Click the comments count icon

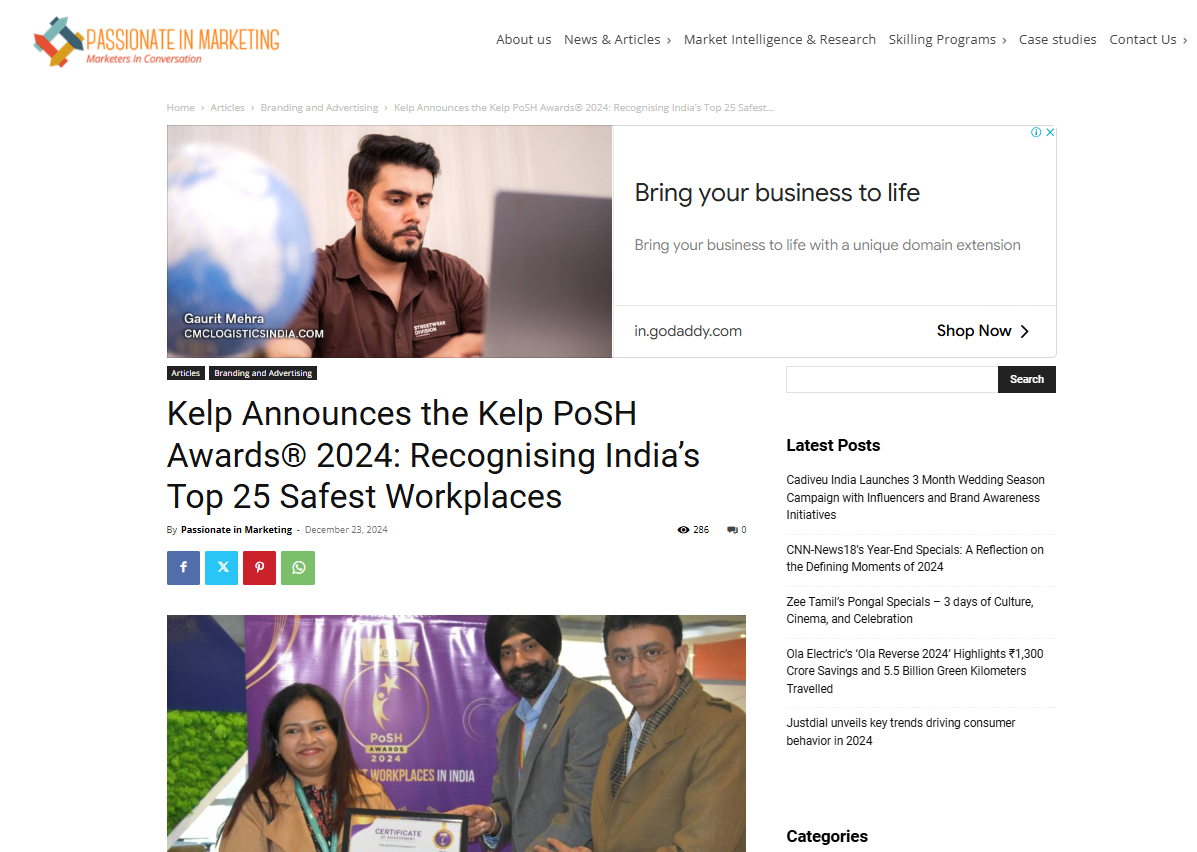733,530
